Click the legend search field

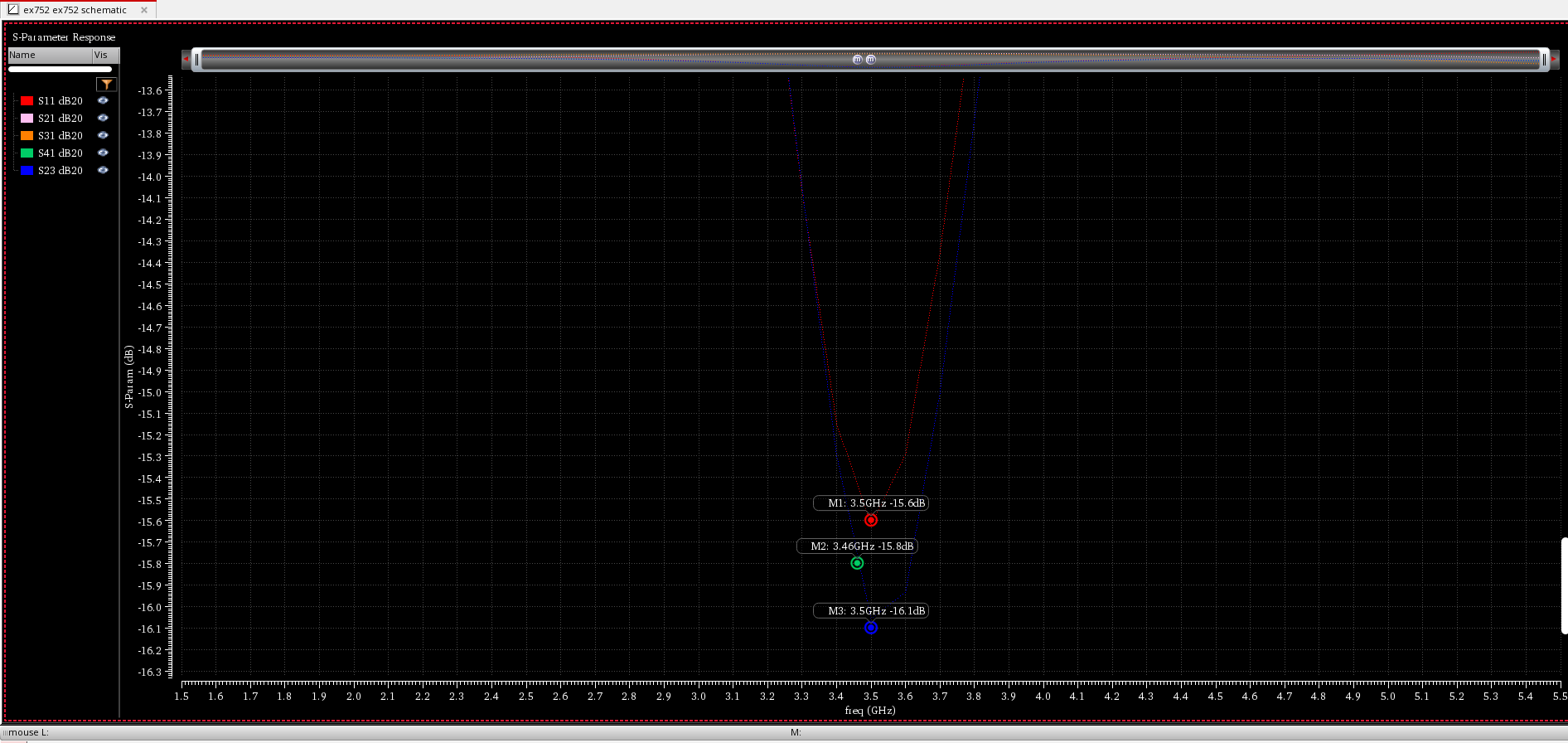[60, 70]
